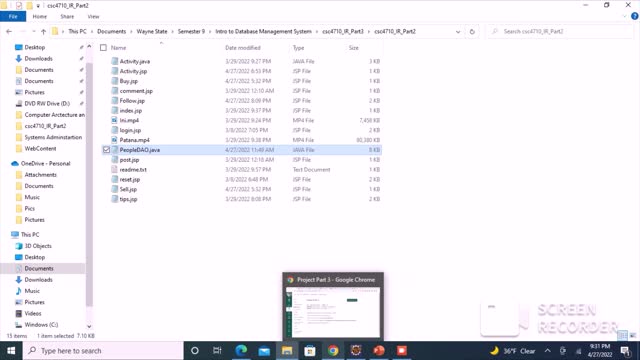Sort files by Name column
The width and height of the screenshot is (640, 360).
click(118, 48)
